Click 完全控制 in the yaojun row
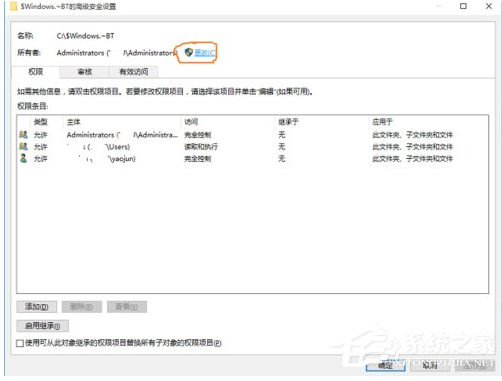The width and height of the screenshot is (502, 381). 198,159
